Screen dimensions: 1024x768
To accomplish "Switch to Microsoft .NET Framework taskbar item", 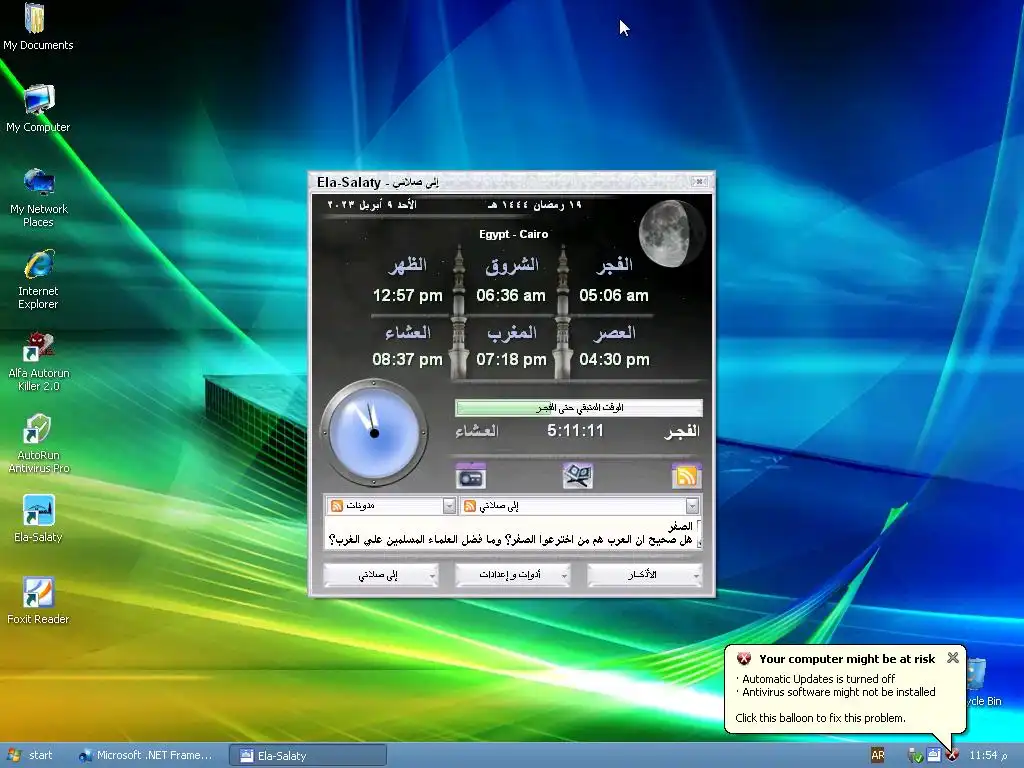I will [146, 755].
